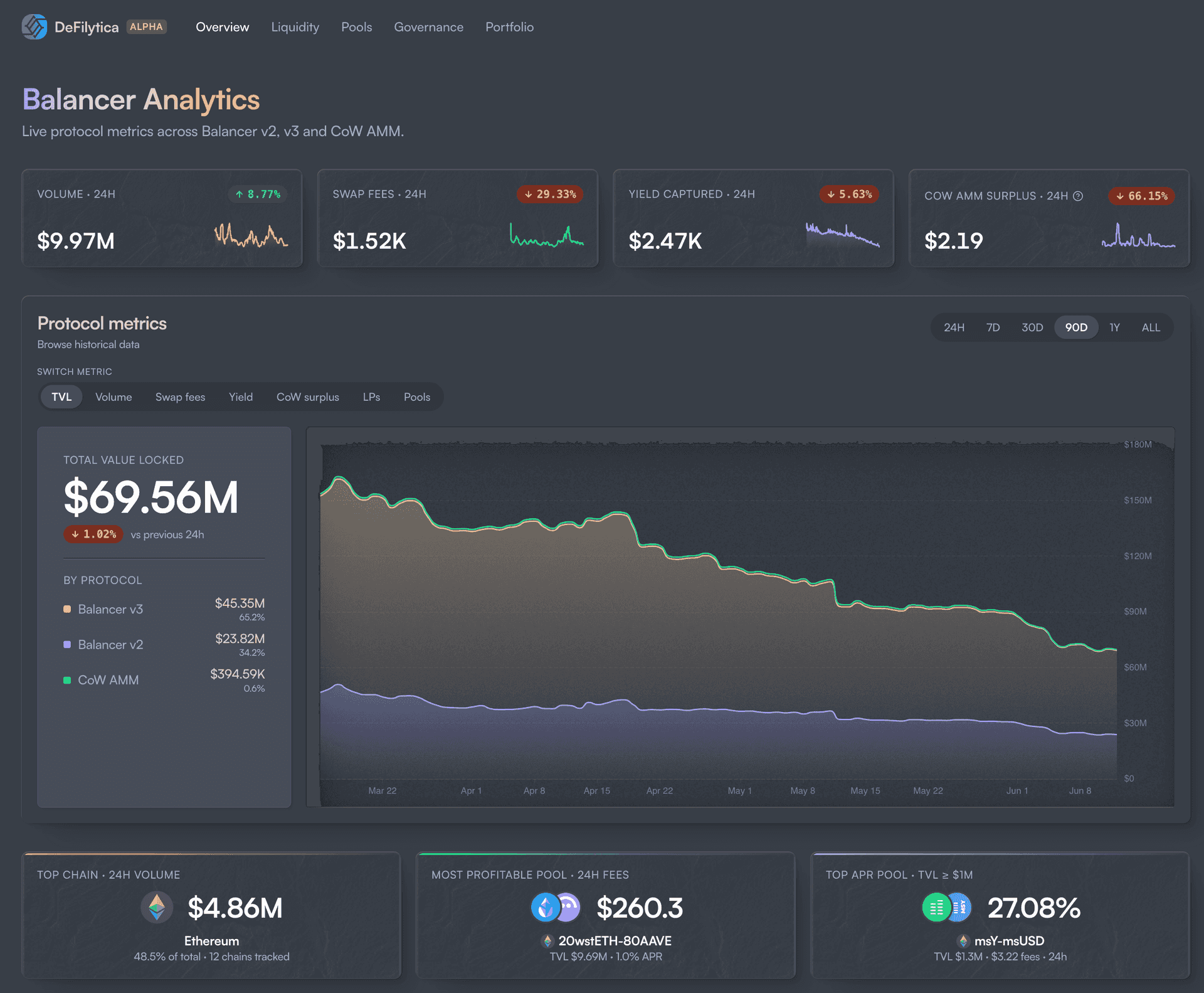The width and height of the screenshot is (1204, 993).
Task: Click the Yield Captured sparkline
Action: click(843, 235)
